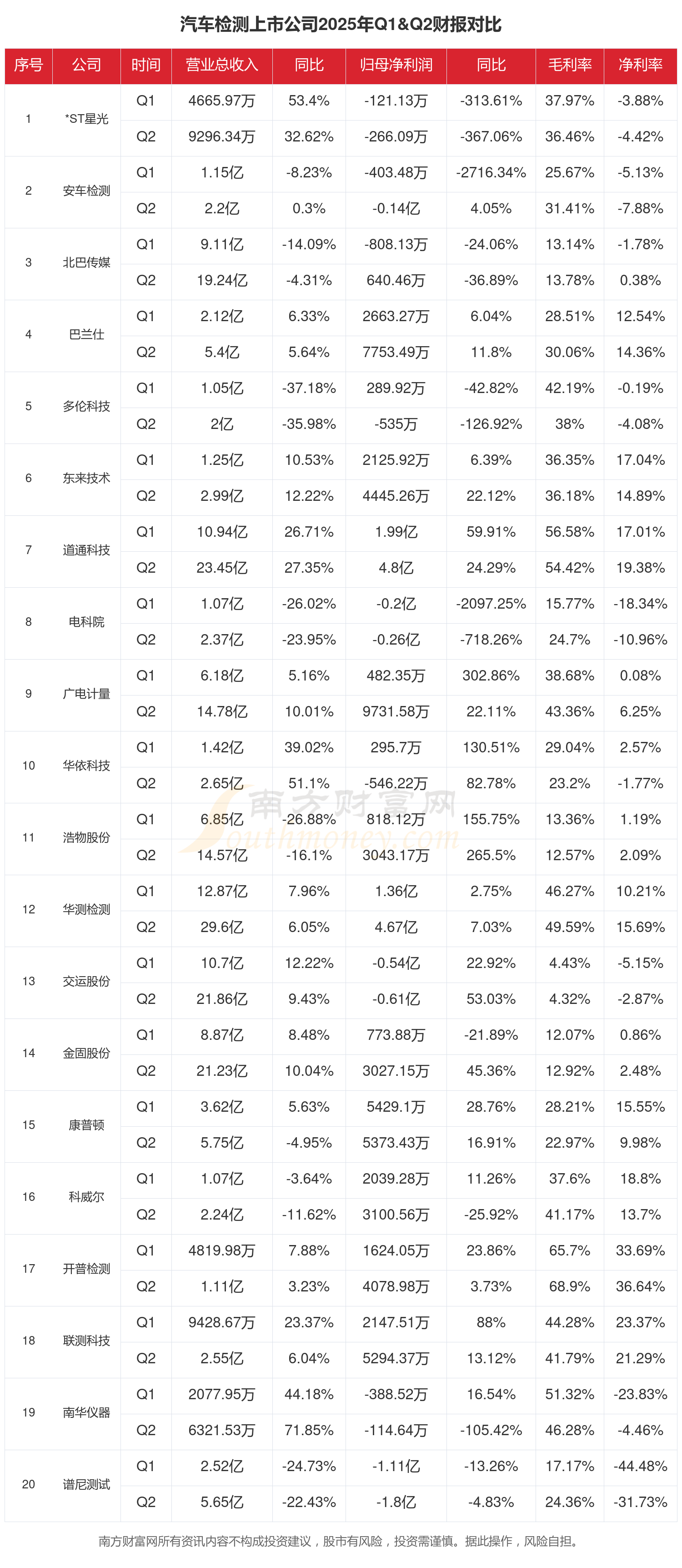
Task: Click company name 道通科技
Action: [86, 550]
